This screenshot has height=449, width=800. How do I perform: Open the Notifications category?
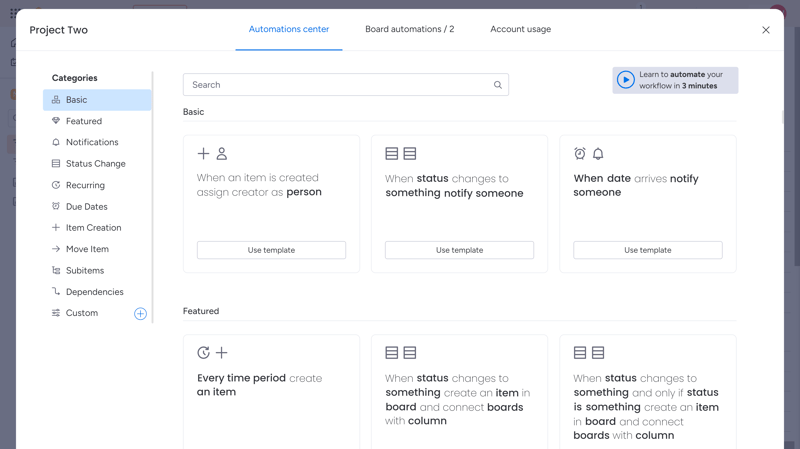(x=92, y=143)
